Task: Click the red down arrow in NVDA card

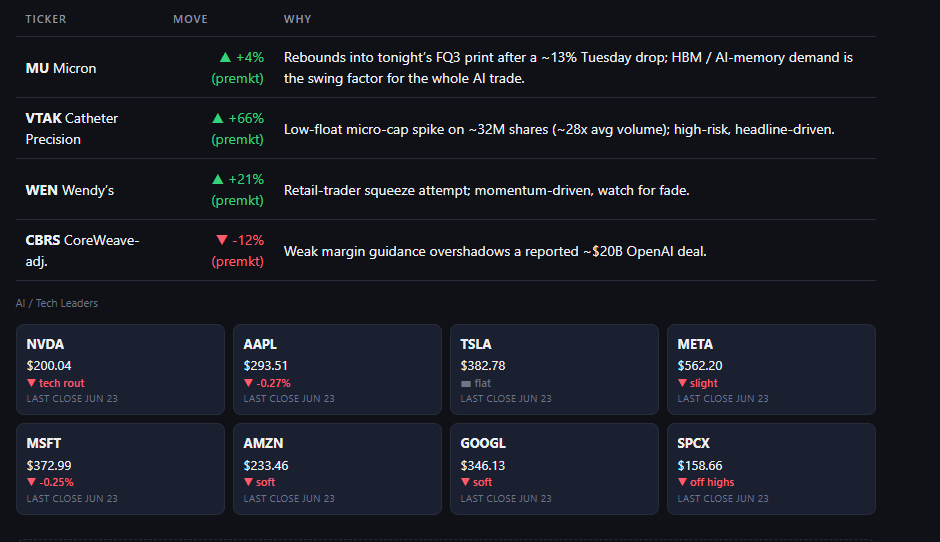Action: [31, 383]
